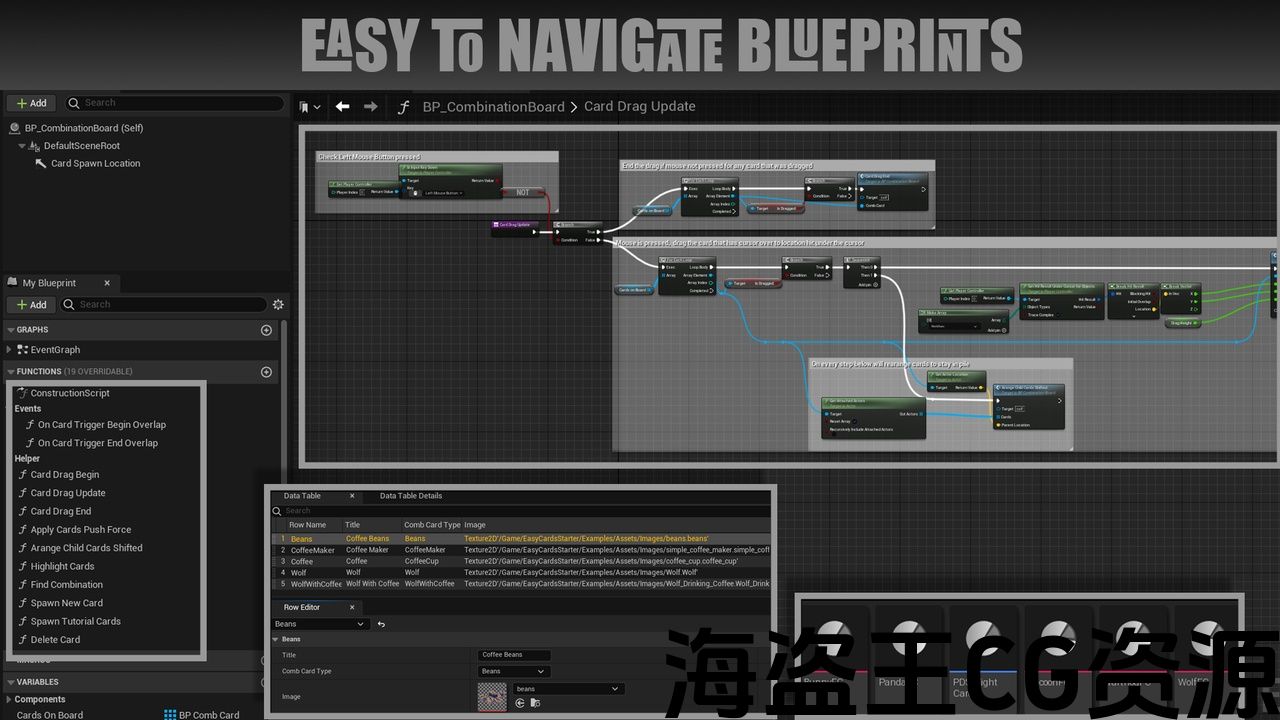Add new graph with plus icon
Screen dimensions: 1280x720
pos(266,330)
